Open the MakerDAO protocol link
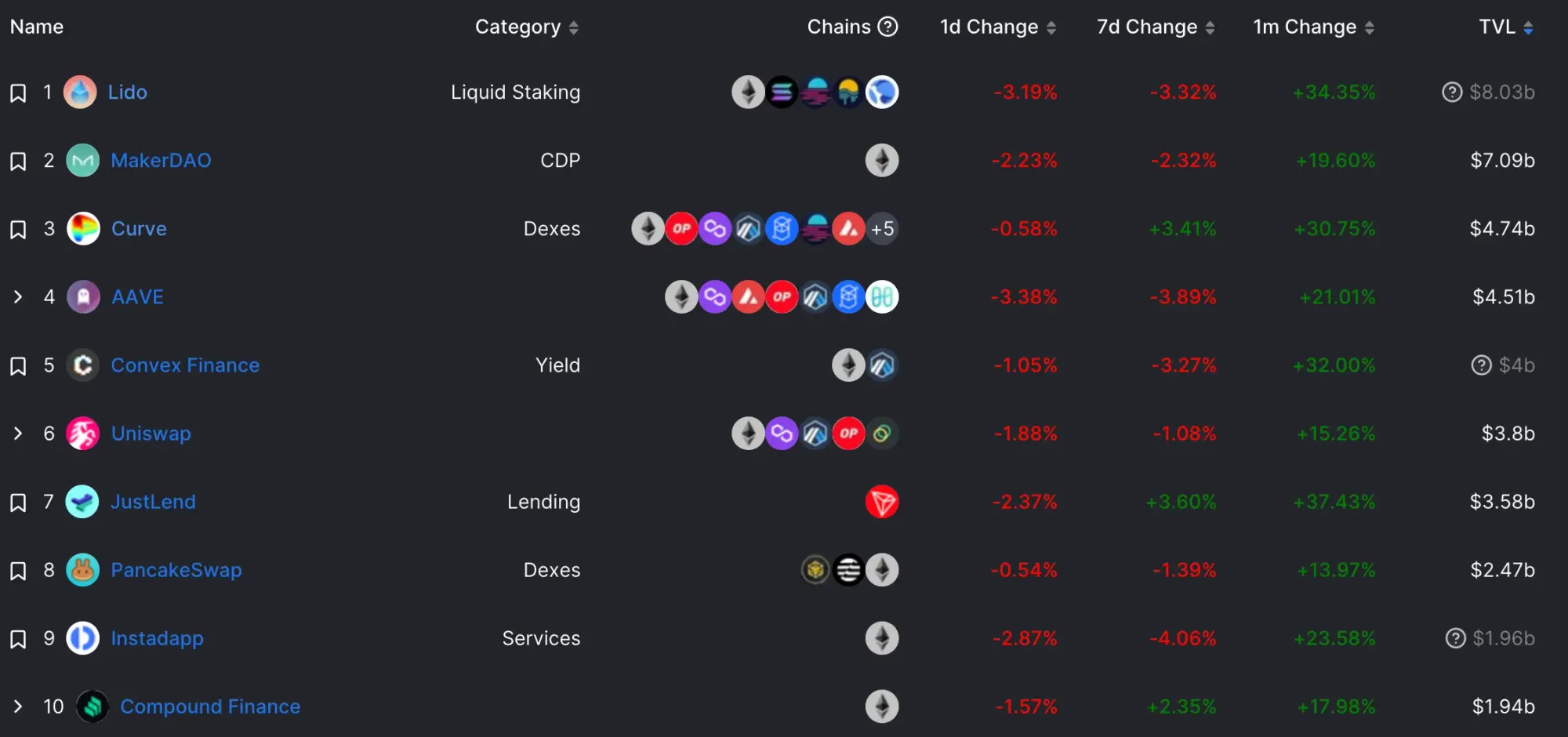 point(161,161)
